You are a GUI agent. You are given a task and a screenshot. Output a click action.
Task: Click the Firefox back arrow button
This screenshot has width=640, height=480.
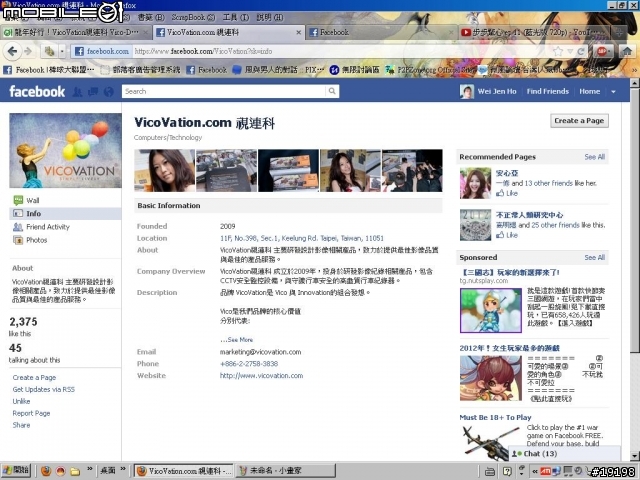coord(12,51)
